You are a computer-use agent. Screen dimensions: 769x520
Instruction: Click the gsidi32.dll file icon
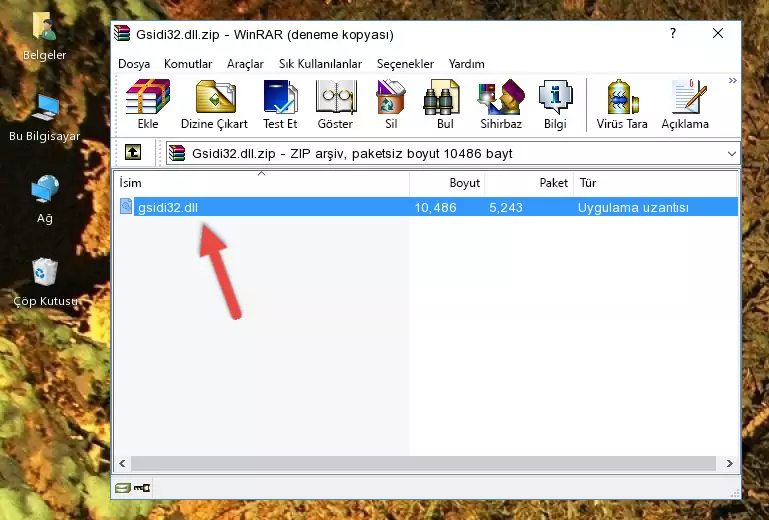point(126,207)
